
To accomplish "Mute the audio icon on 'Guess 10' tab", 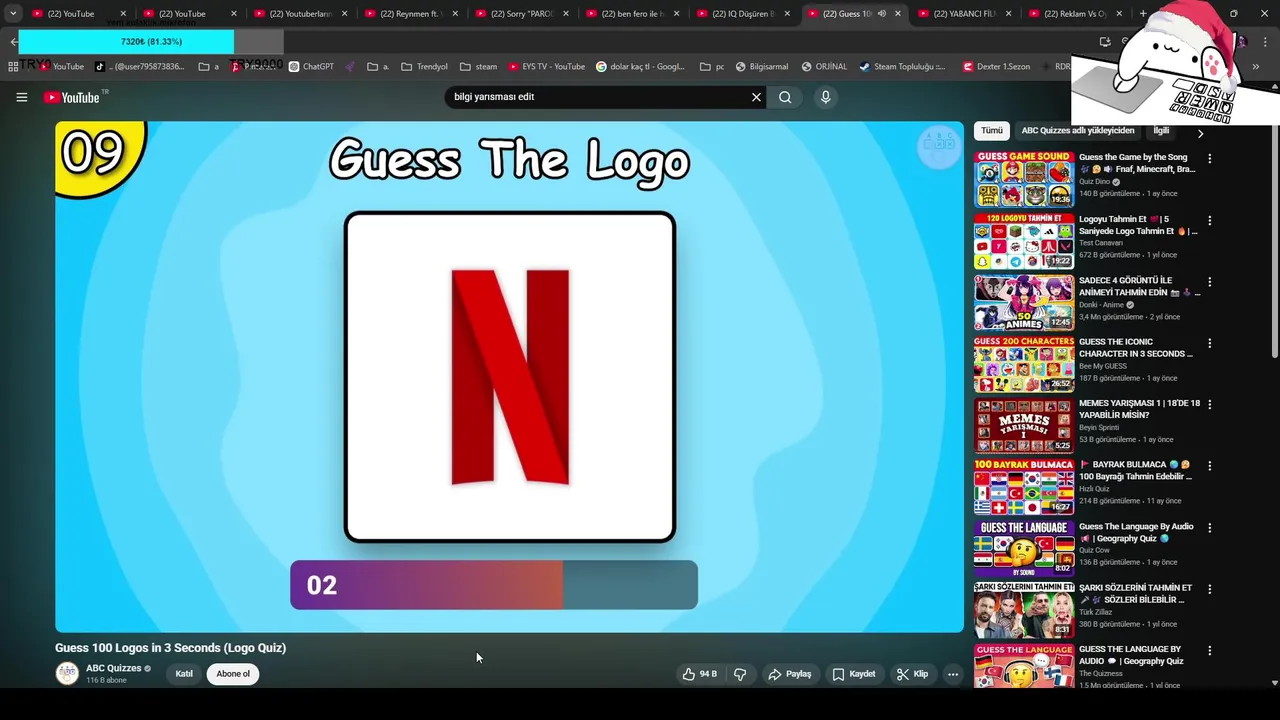I will point(881,14).
